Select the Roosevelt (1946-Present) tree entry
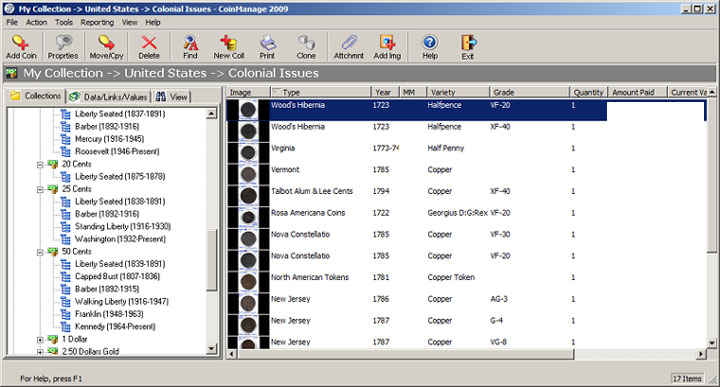The width and height of the screenshot is (720, 387). (x=117, y=151)
